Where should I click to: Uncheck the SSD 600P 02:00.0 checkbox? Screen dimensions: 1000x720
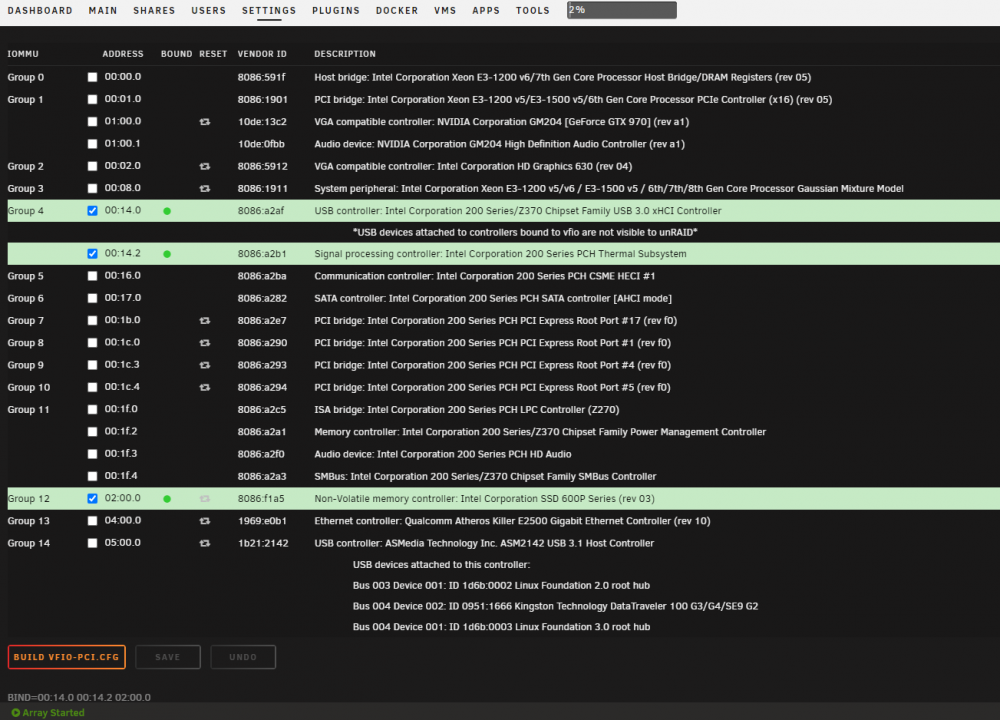tap(92, 499)
